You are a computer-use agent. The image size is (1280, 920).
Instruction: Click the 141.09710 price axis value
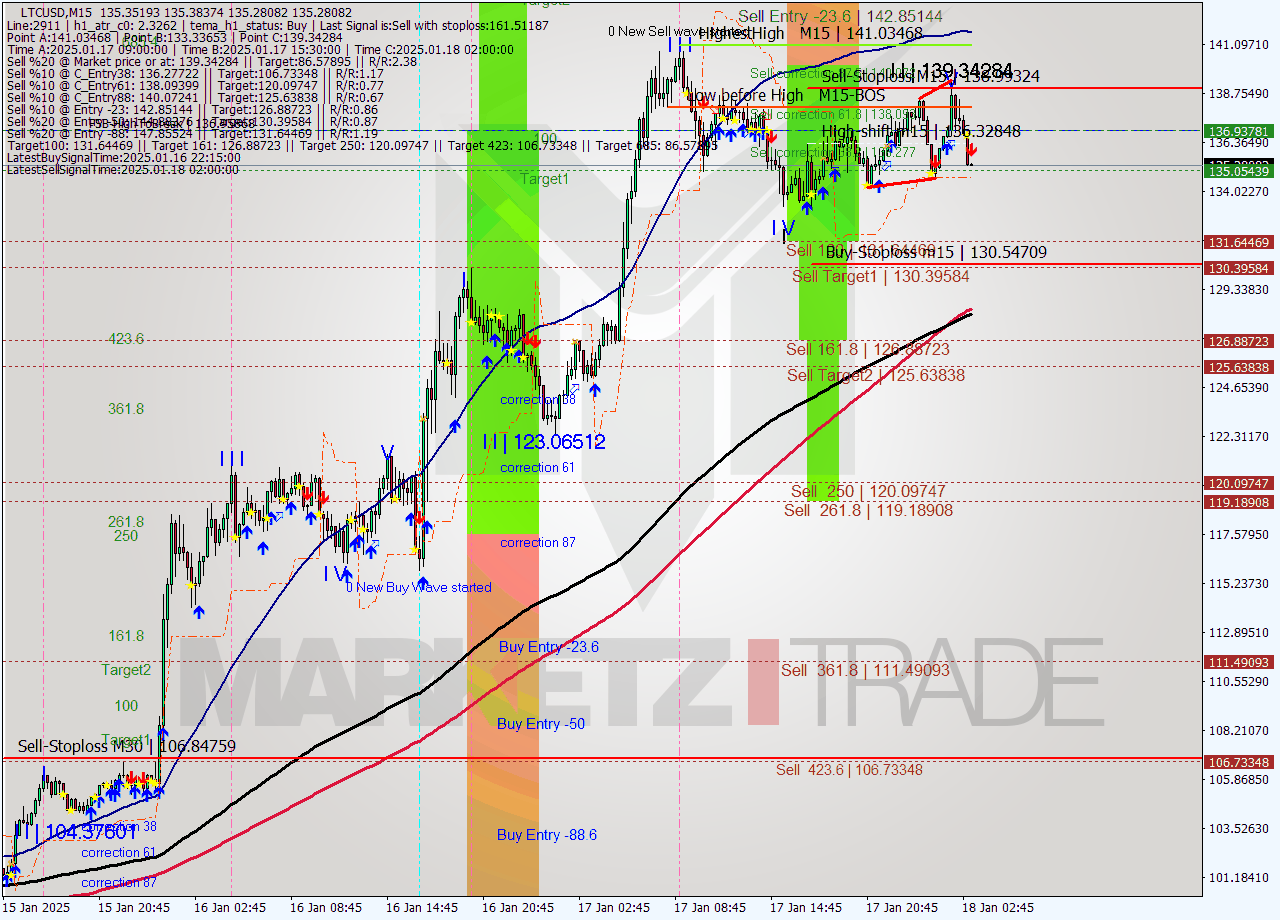coord(1240,45)
